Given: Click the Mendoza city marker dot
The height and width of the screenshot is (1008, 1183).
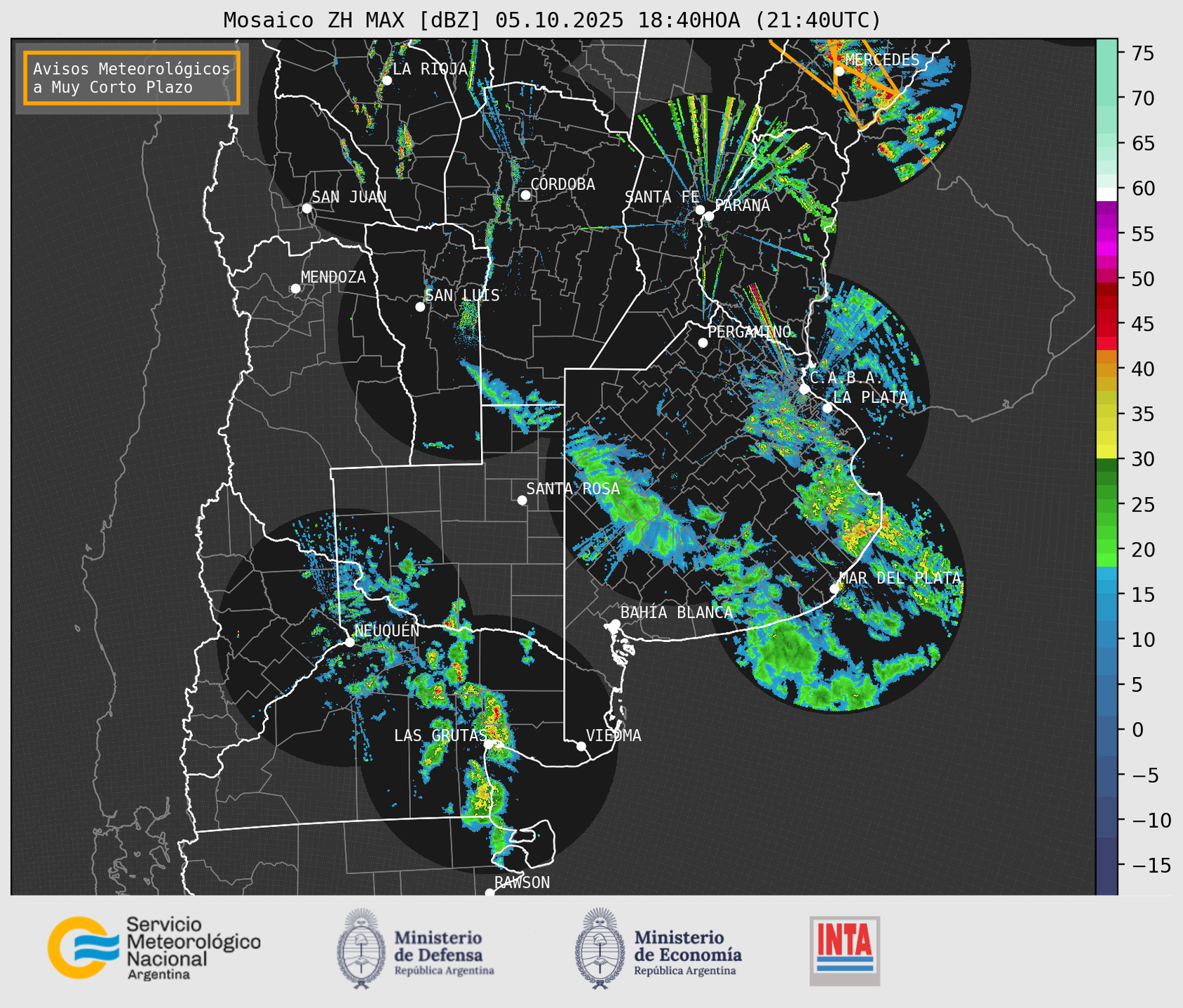Looking at the screenshot, I should pyautogui.click(x=295, y=289).
